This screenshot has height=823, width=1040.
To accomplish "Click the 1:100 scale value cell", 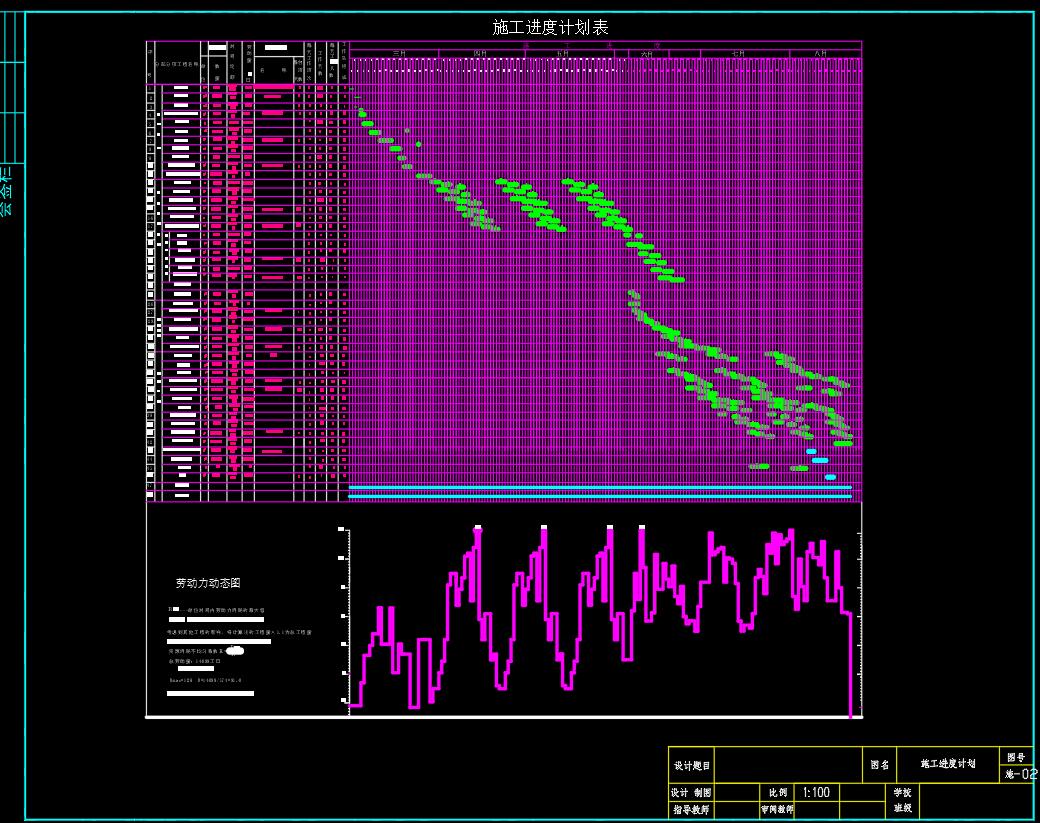I will [816, 792].
